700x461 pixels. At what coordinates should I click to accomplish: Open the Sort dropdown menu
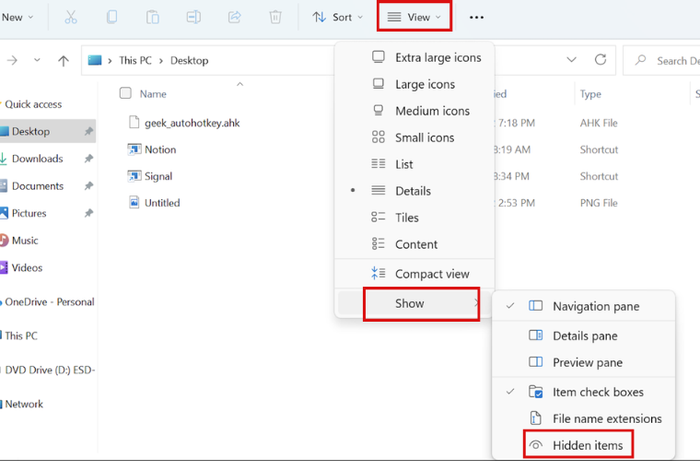[336, 17]
